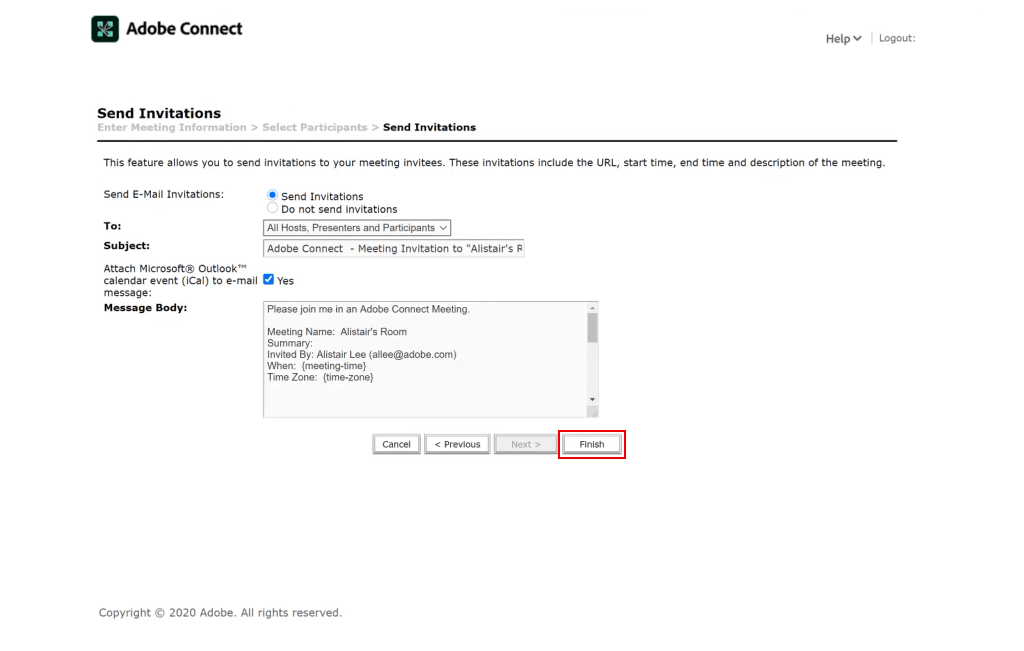1024x651 pixels.
Task: Click the Message Body scrollbar thumb
Action: point(592,328)
